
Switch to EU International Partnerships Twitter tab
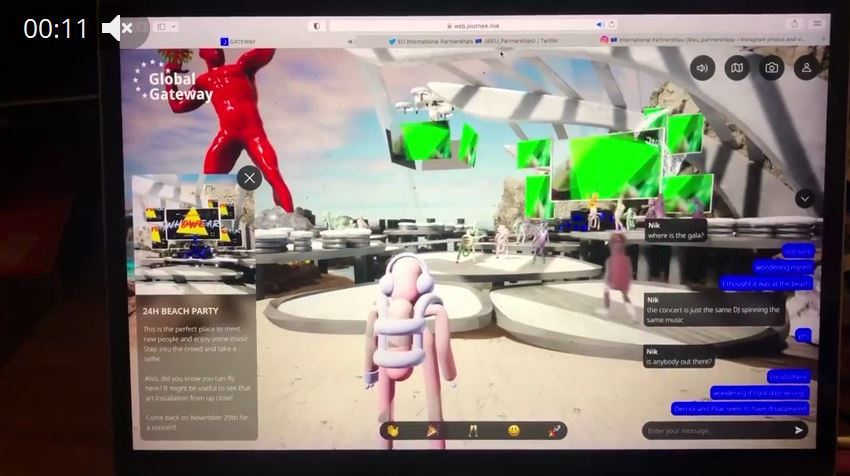[x=473, y=41]
